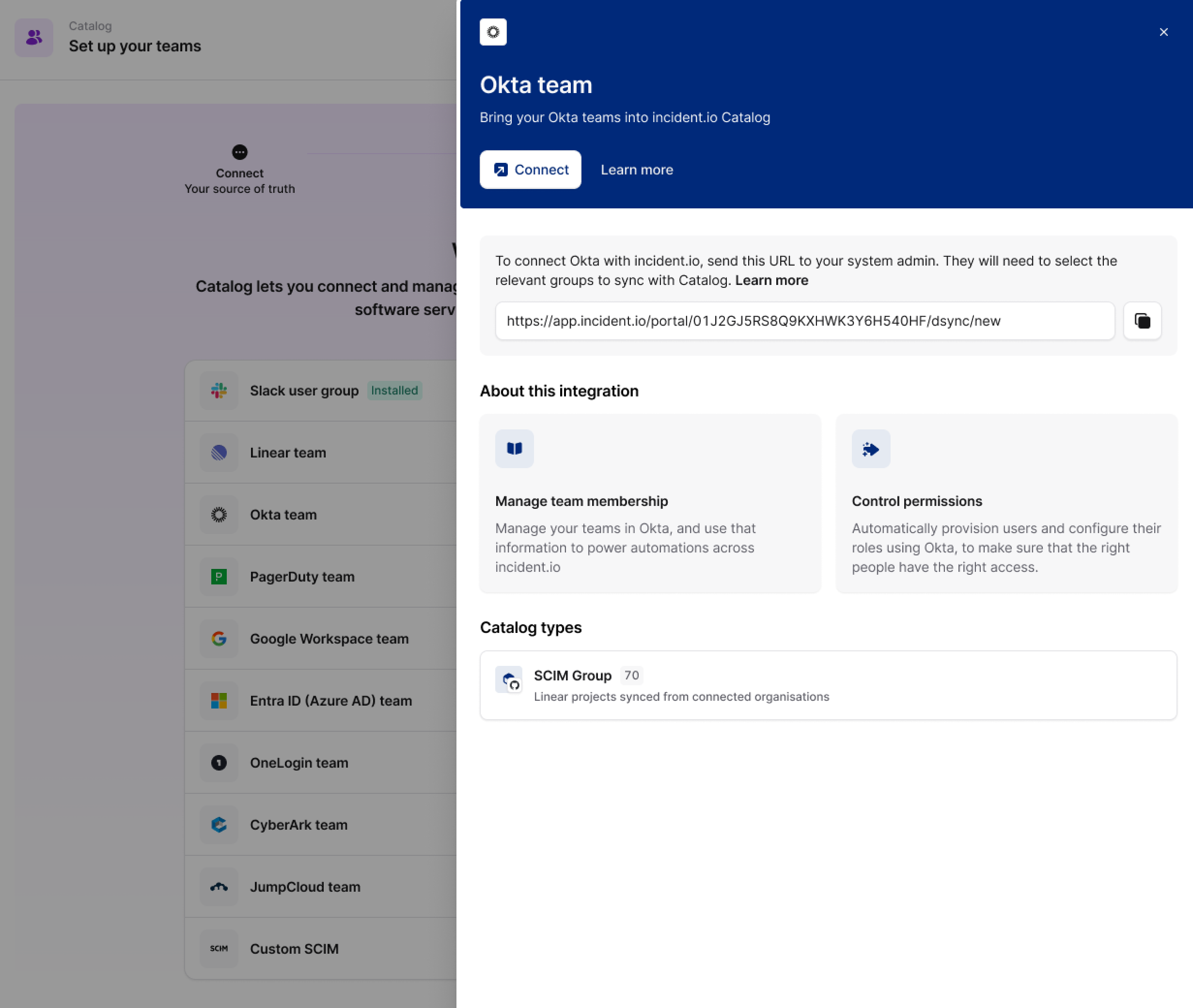This screenshot has height=1008, width=1193.
Task: Click the CyberArk team icon
Action: tap(219, 824)
